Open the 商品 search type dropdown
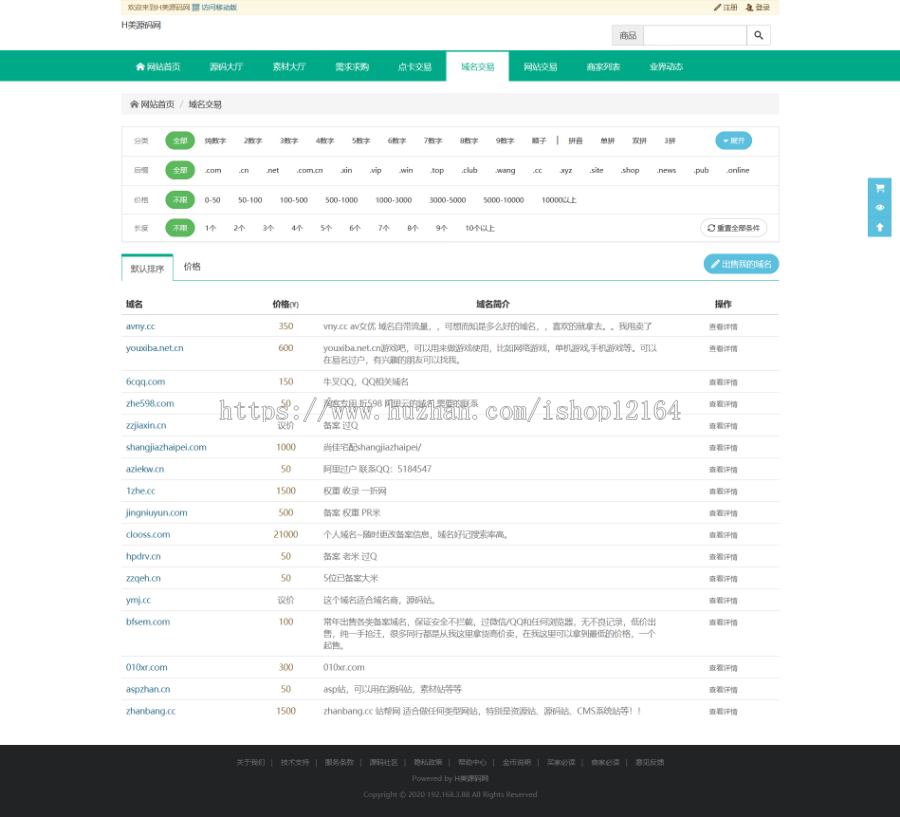This screenshot has height=817, width=900. tap(628, 35)
